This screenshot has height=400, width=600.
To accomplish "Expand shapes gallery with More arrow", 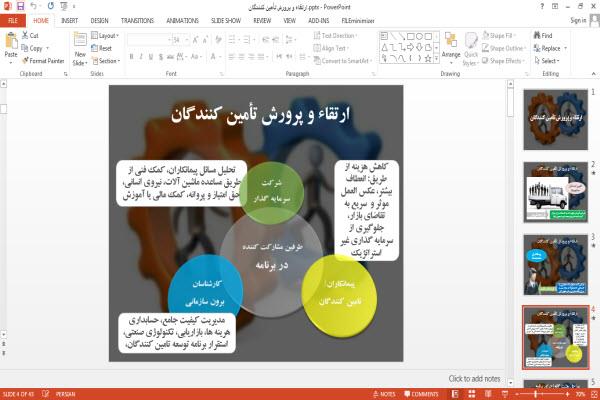I will coord(436,59).
